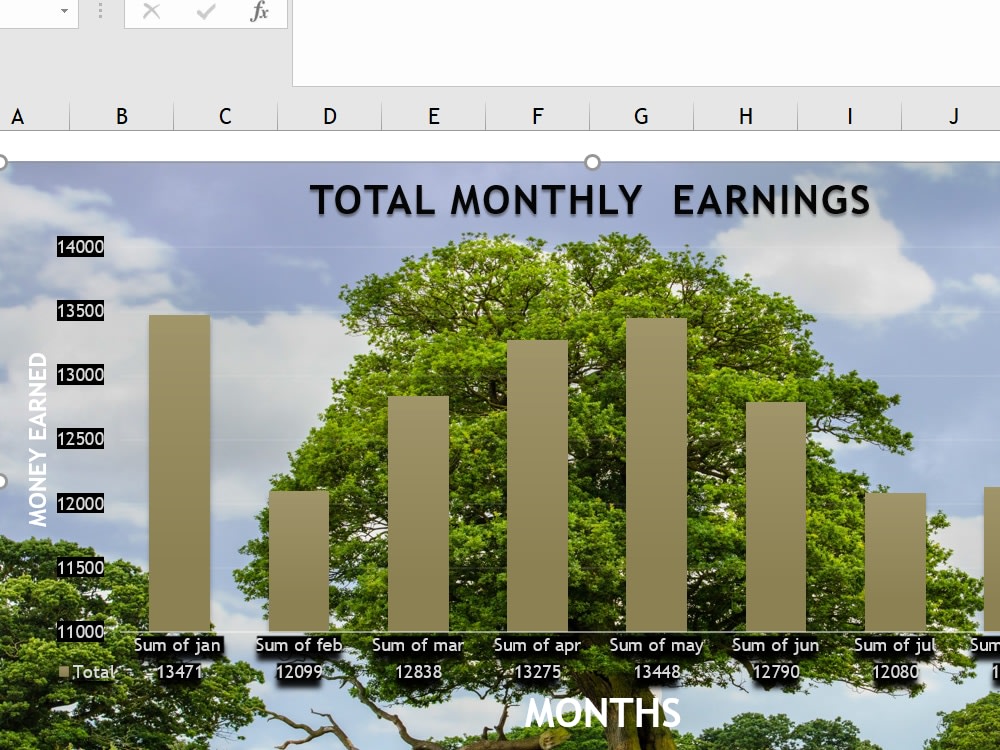Click the formula bar divider dots handle

point(100,10)
